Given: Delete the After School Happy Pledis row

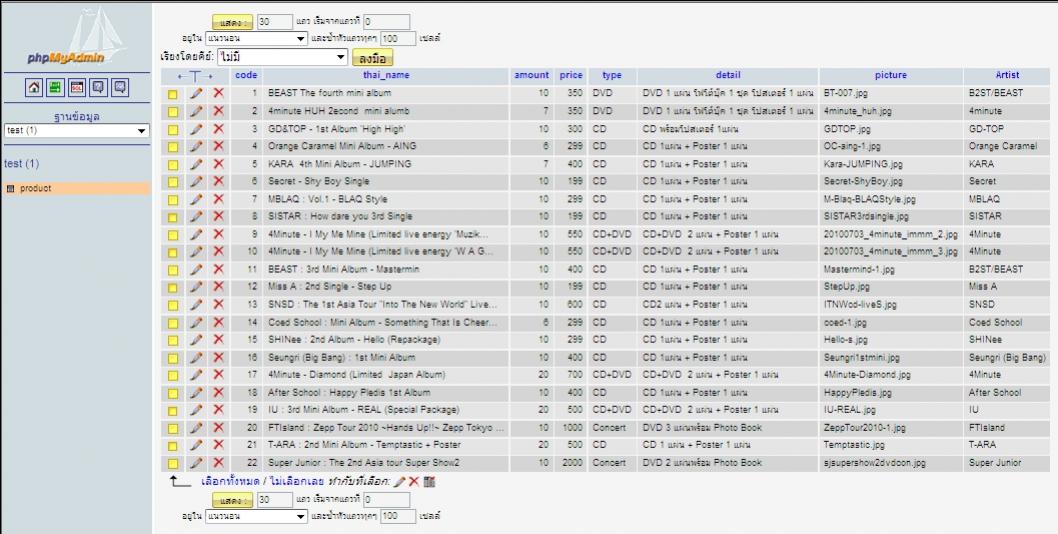Looking at the screenshot, I should (x=219, y=392).
